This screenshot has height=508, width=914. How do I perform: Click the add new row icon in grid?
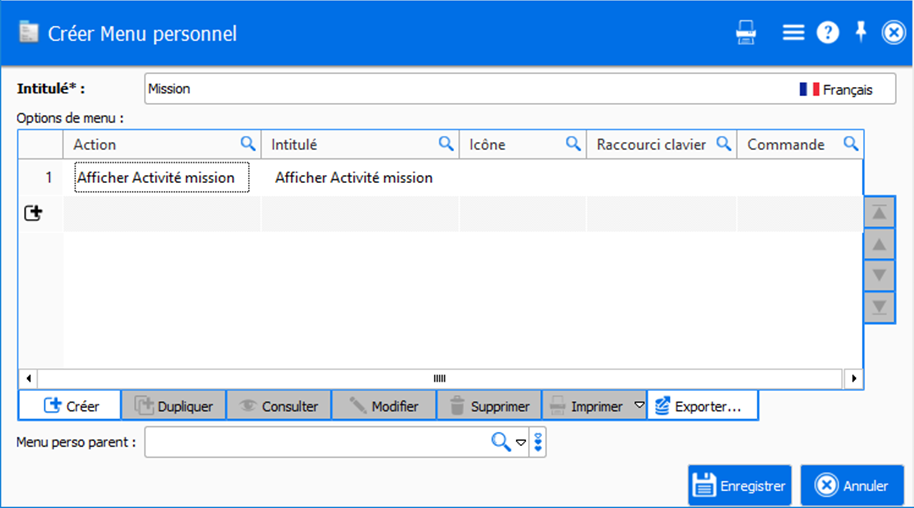[x=33, y=213]
